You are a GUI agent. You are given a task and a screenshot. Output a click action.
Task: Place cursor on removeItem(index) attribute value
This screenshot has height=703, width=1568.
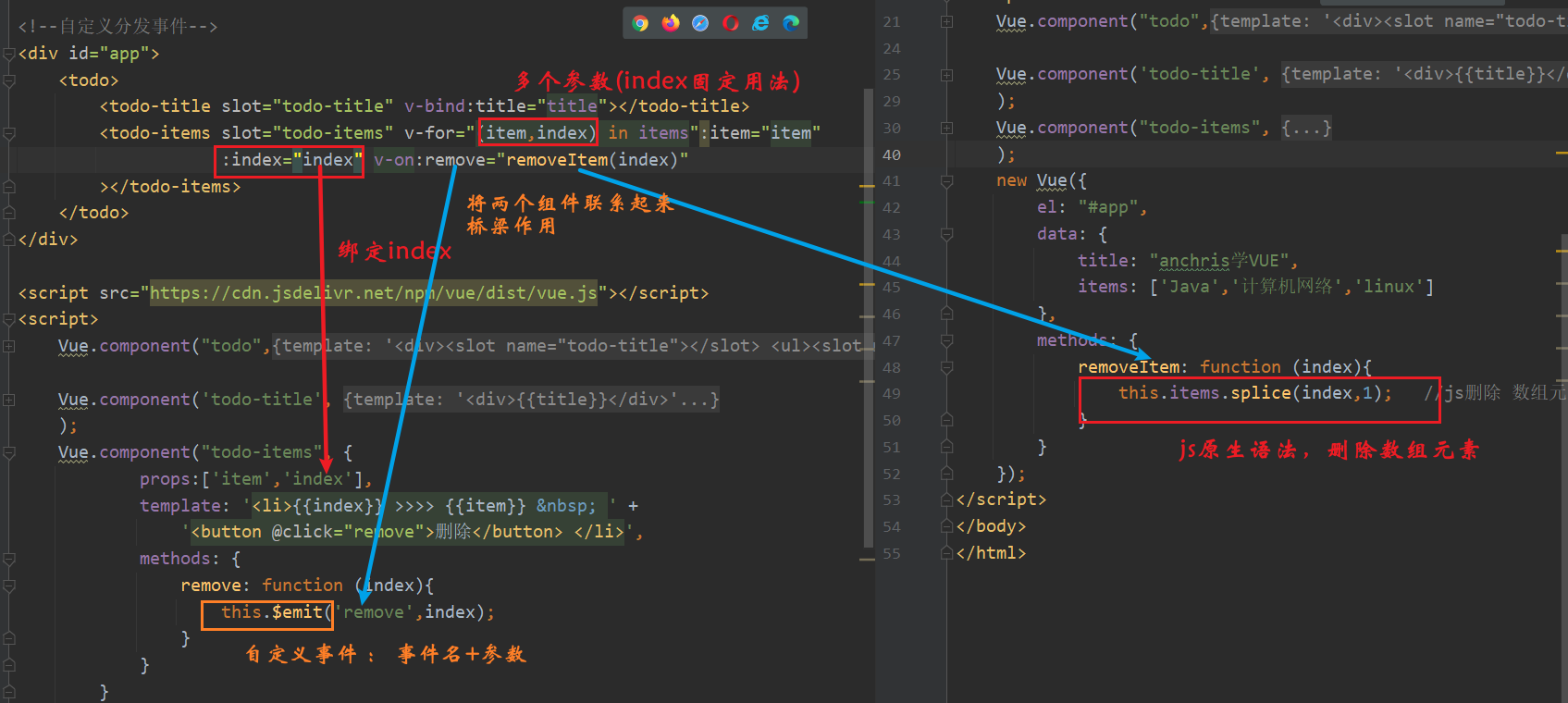(x=593, y=160)
